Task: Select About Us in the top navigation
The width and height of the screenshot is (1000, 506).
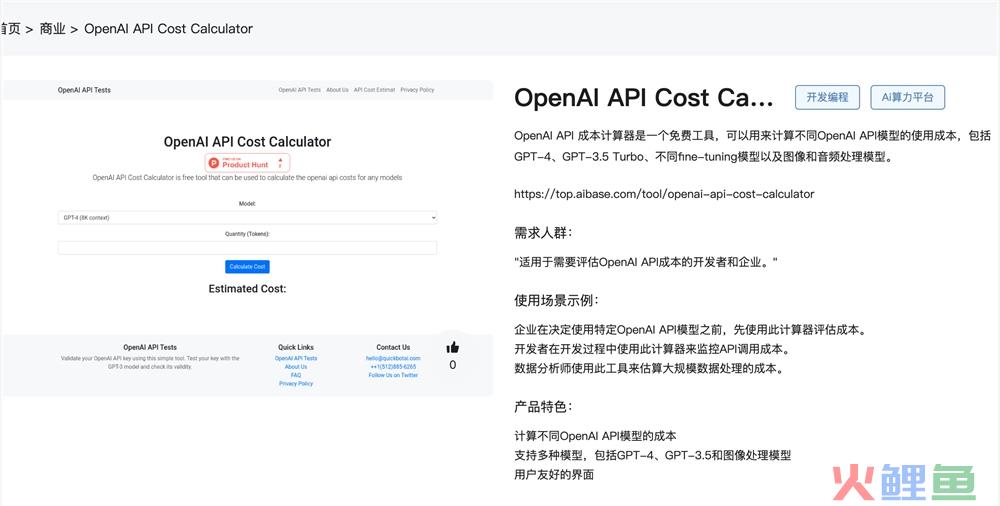Action: click(337, 90)
